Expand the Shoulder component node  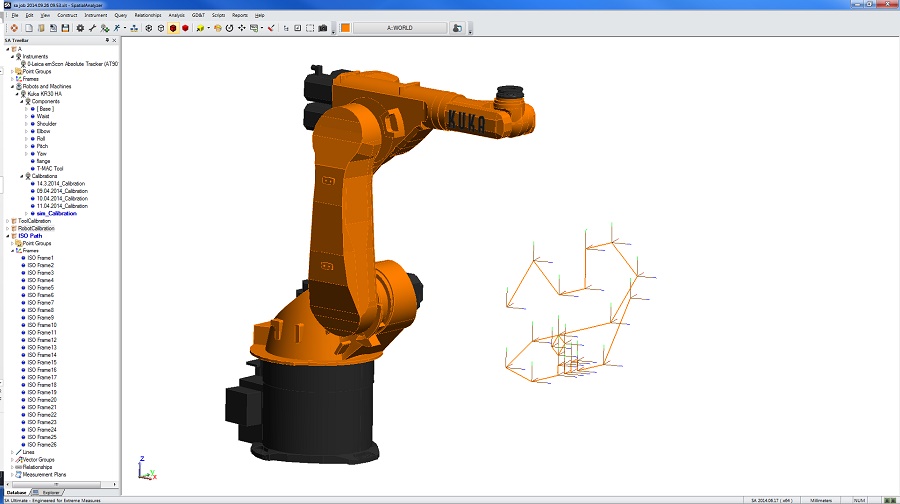point(26,124)
